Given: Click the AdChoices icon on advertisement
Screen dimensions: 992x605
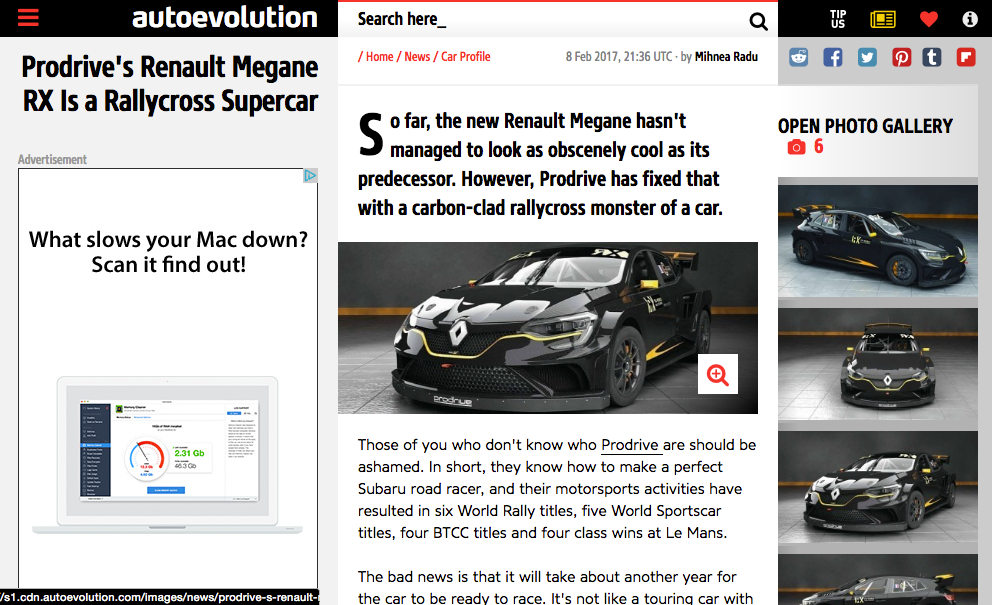Looking at the screenshot, I should pyautogui.click(x=310, y=176).
